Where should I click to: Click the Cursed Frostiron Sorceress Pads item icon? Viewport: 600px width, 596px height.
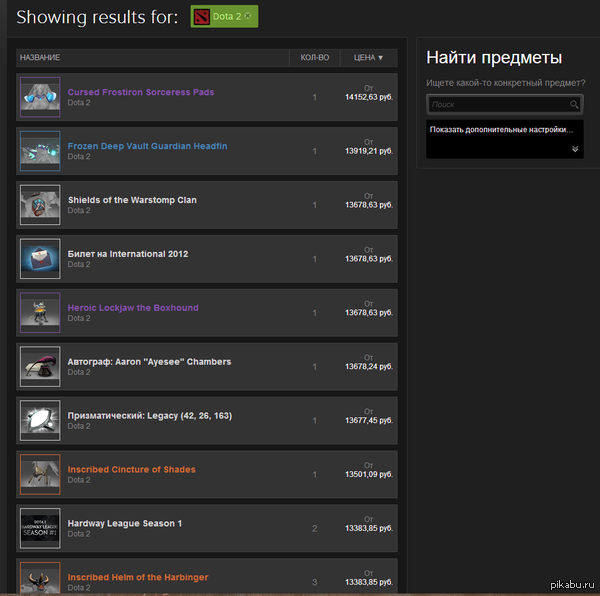tap(40, 97)
